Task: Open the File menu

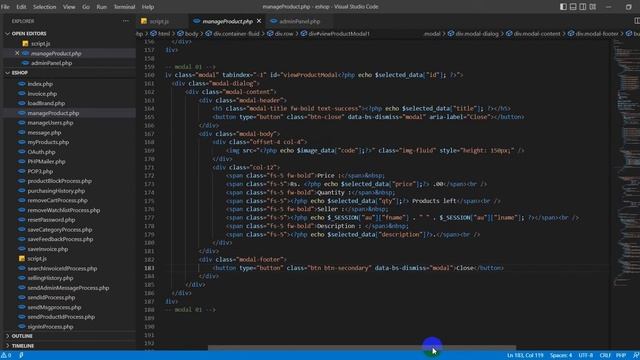Action: coord(5,7)
